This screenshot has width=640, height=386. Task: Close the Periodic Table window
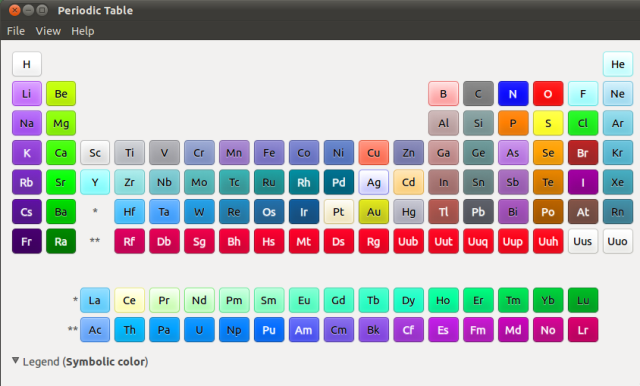(15, 10)
